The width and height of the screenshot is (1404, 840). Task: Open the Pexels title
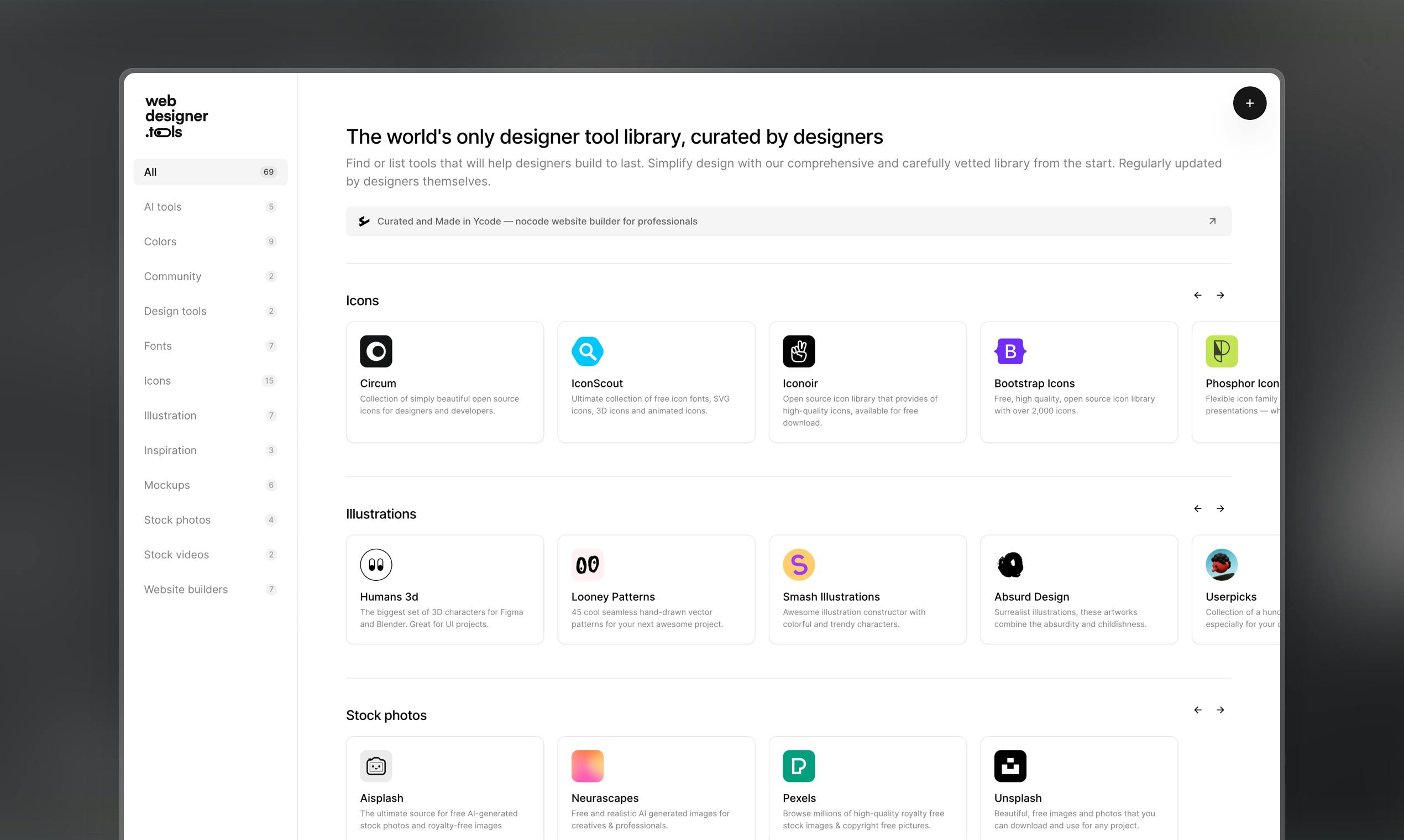pyautogui.click(x=799, y=798)
